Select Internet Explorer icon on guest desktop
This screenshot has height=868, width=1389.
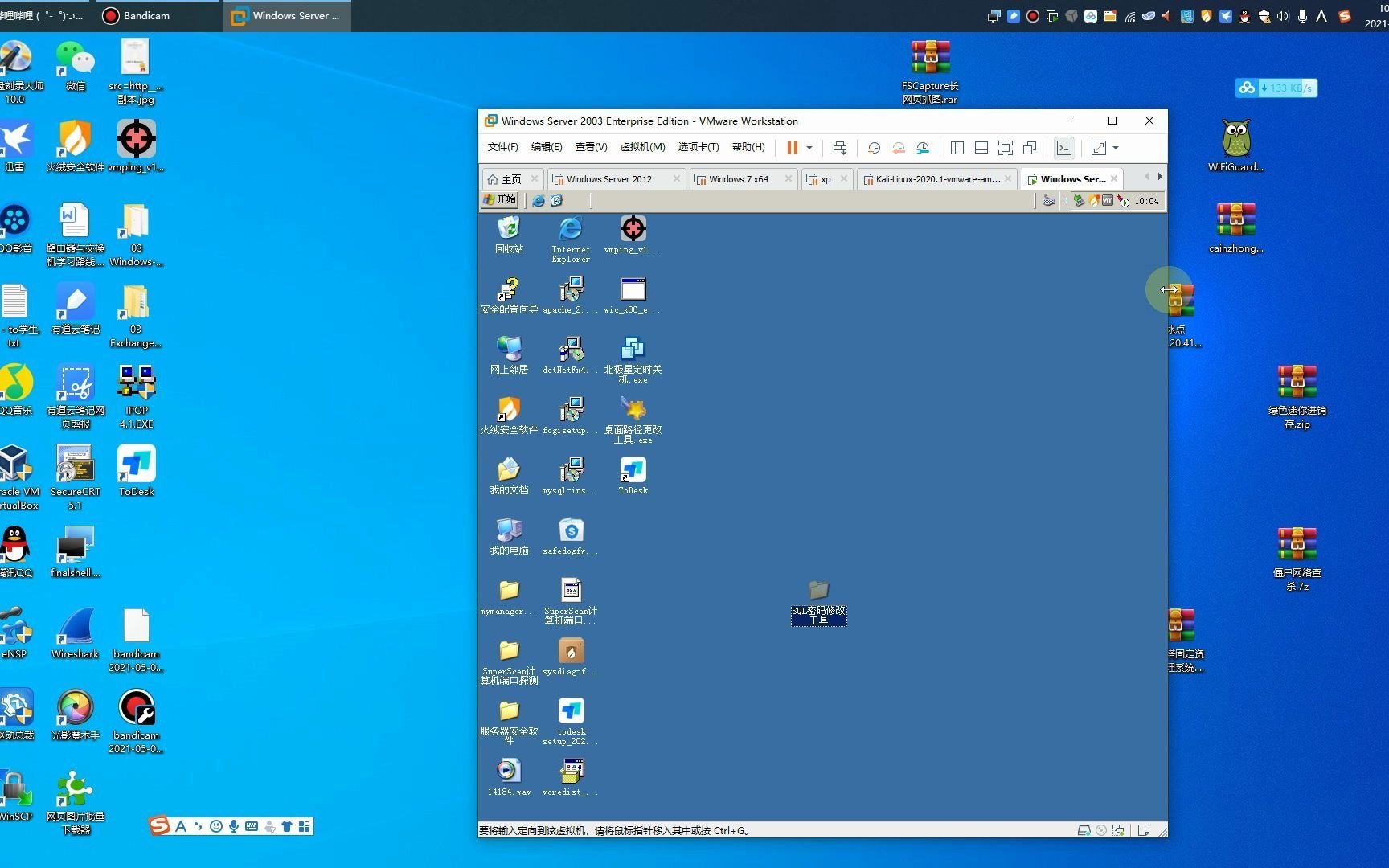(x=571, y=239)
